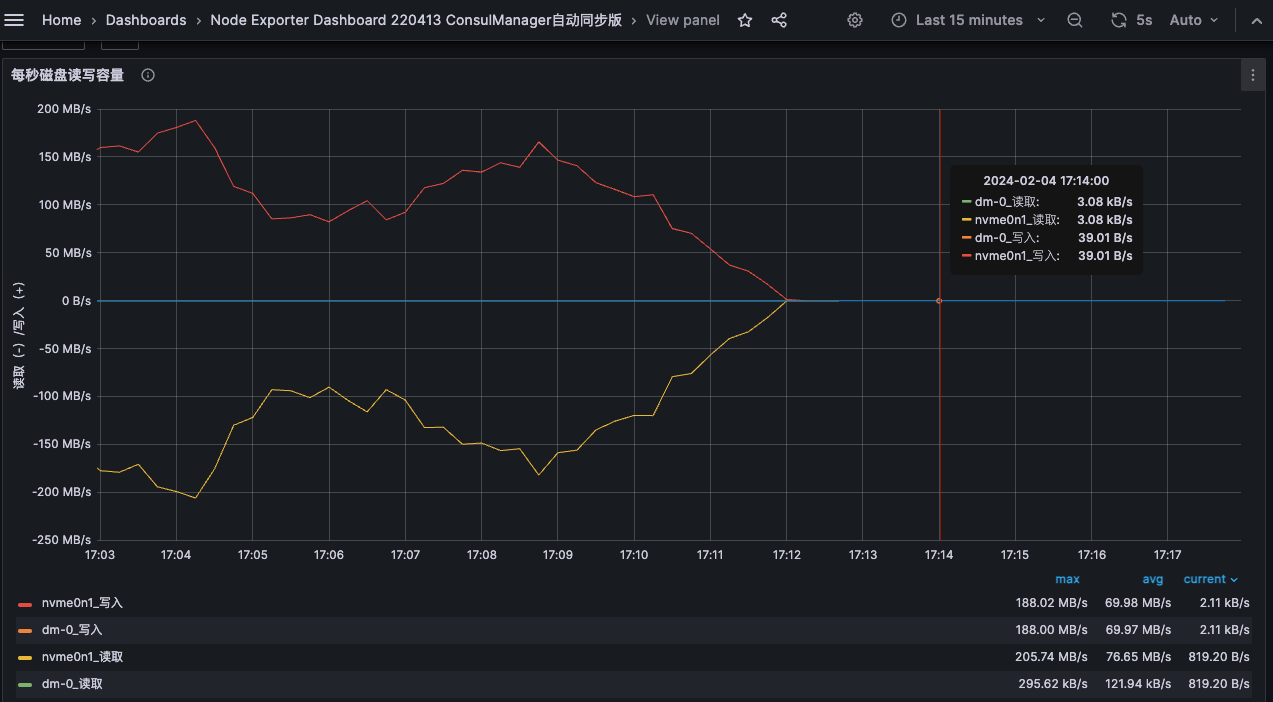Click the red data point at 17:14

939,301
